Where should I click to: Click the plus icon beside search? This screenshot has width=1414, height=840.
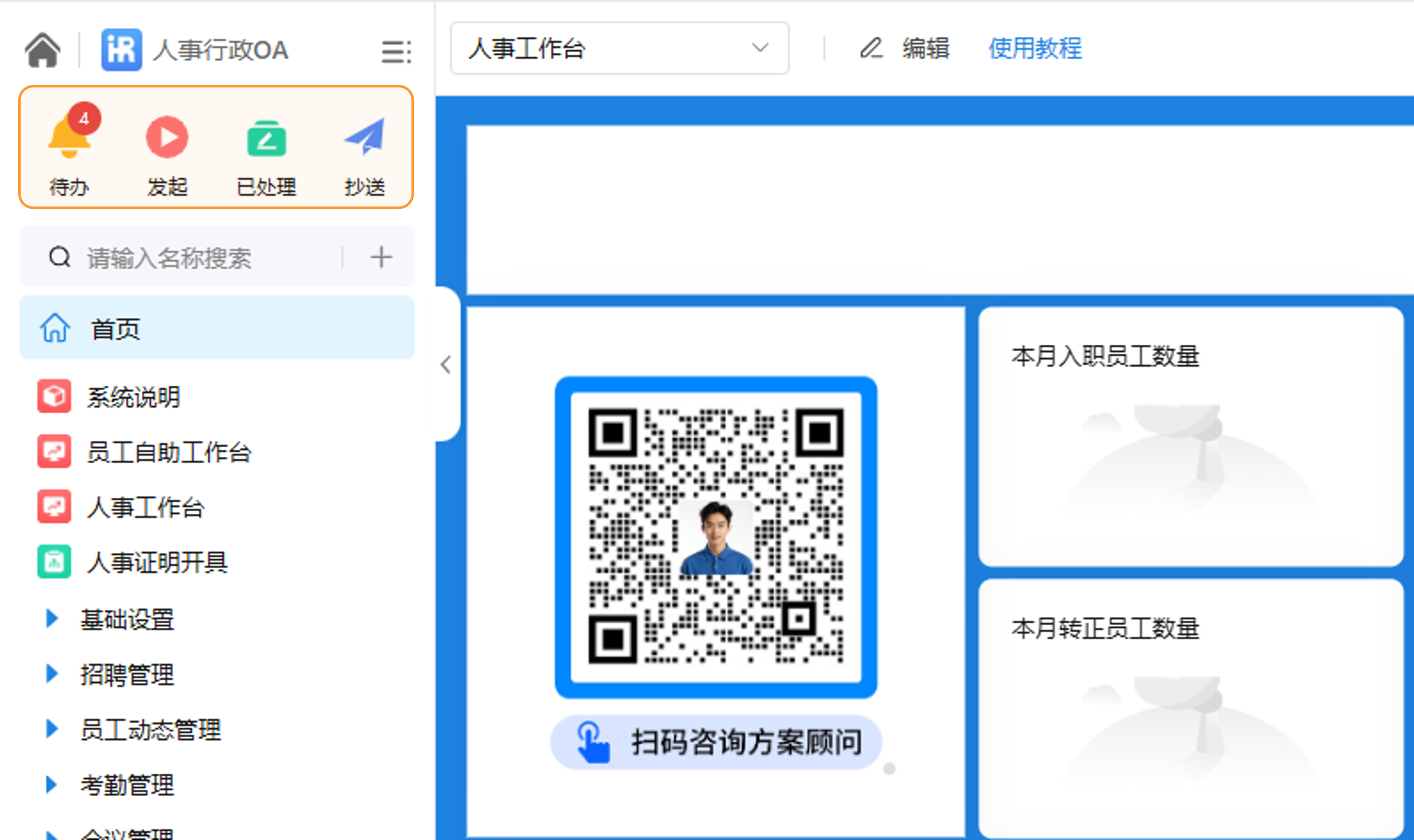pos(381,257)
